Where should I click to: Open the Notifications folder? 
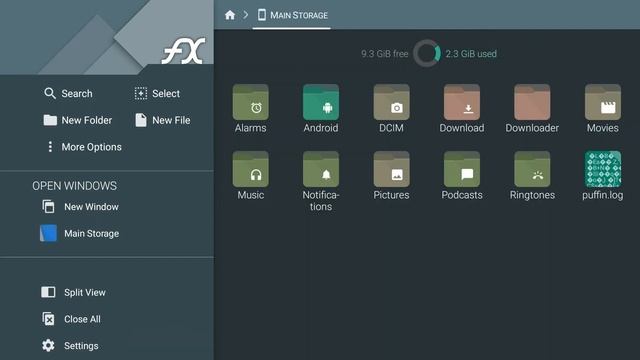pos(321,182)
